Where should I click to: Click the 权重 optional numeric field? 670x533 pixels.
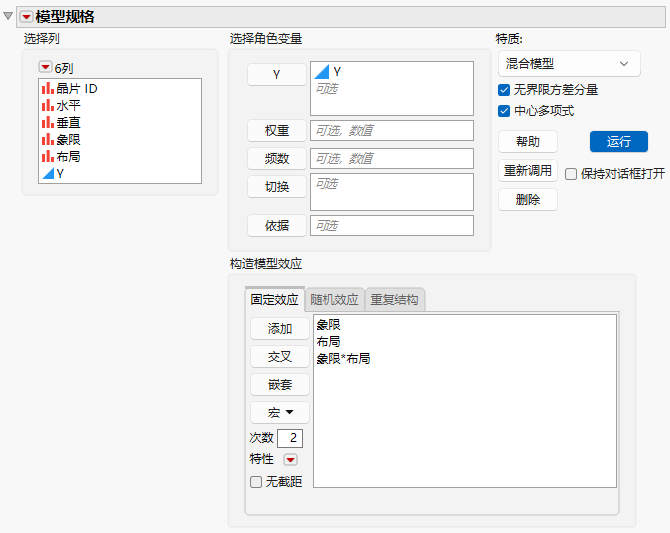coord(392,130)
